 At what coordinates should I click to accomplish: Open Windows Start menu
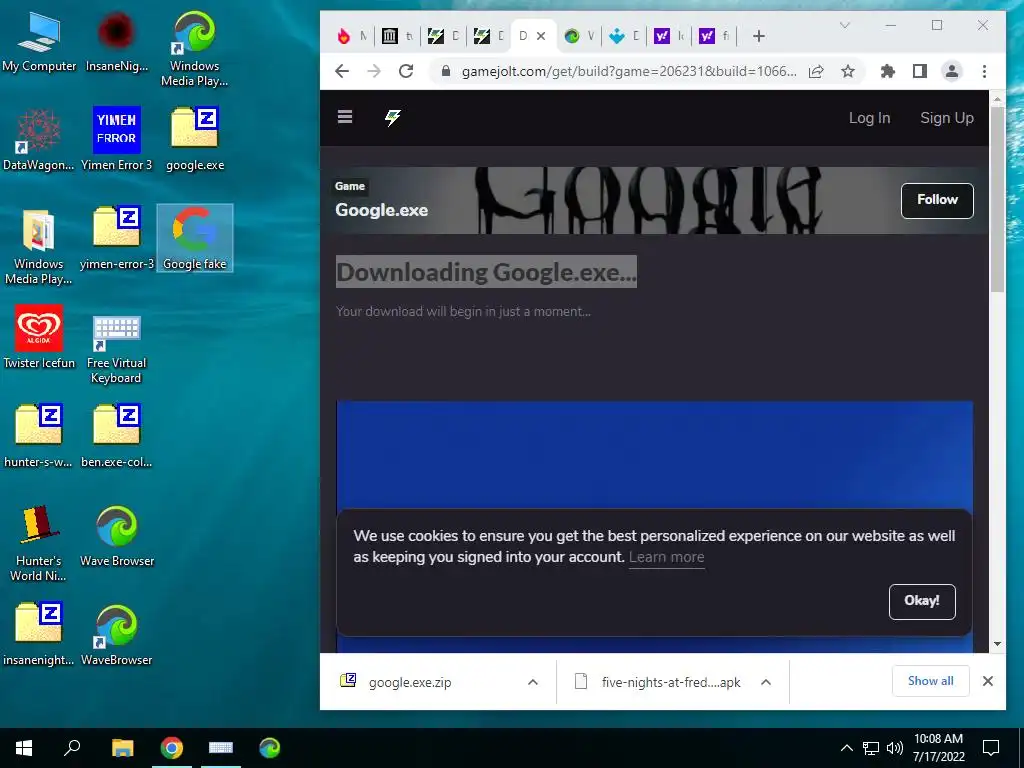24,748
